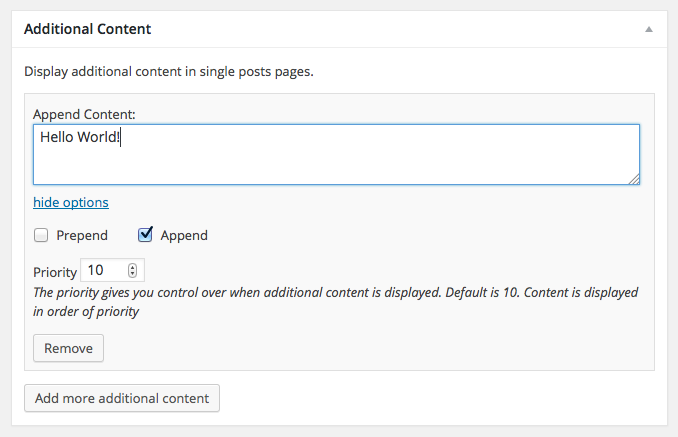Uncheck the Append checkbox
Image resolution: width=678 pixels, height=437 pixels.
[145, 235]
